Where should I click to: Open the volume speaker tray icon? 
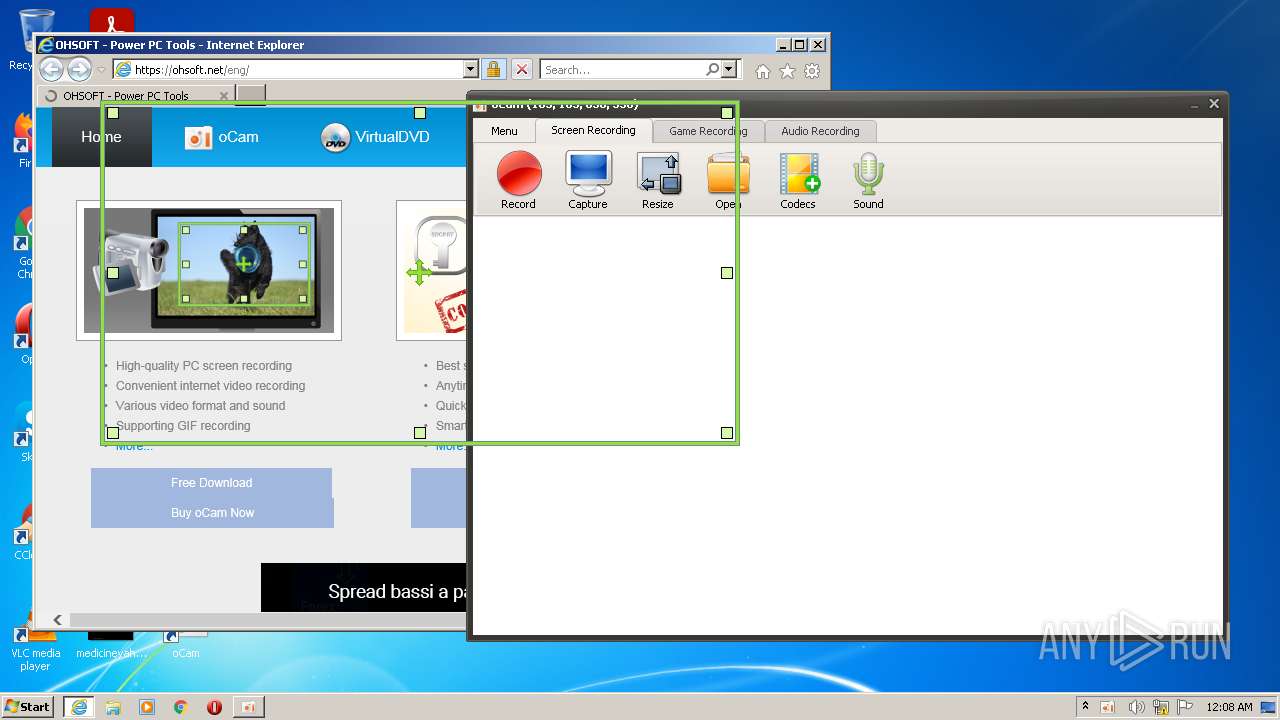pos(1136,707)
